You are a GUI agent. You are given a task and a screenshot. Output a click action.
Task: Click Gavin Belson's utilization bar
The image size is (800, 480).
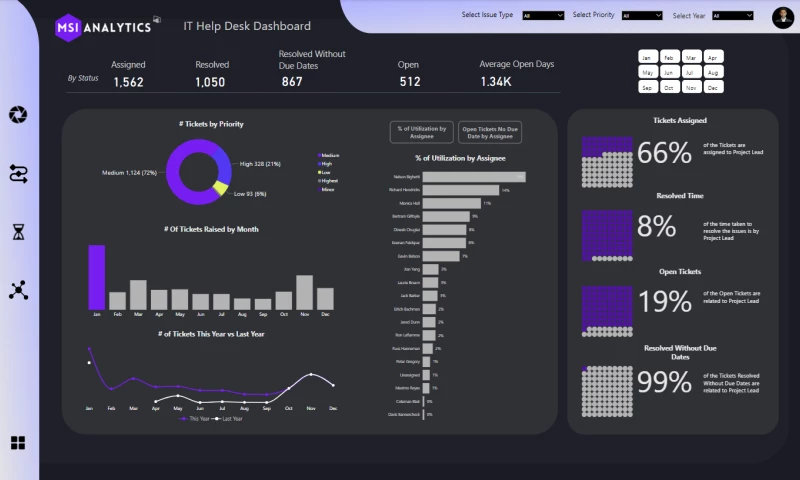(441, 256)
